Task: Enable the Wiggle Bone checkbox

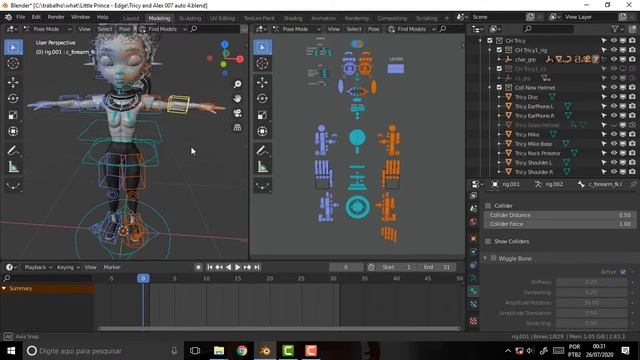Action: tap(493, 258)
